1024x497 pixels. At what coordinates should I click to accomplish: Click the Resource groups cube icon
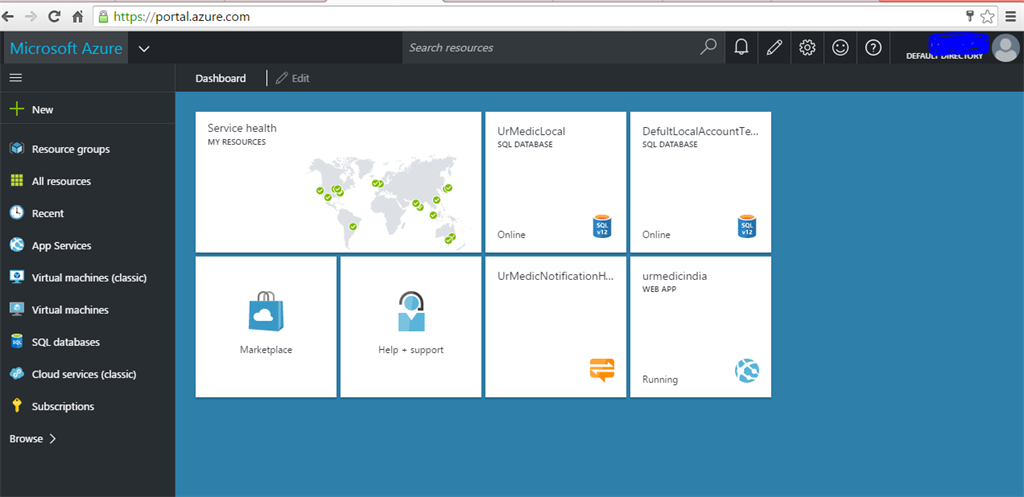(x=18, y=149)
